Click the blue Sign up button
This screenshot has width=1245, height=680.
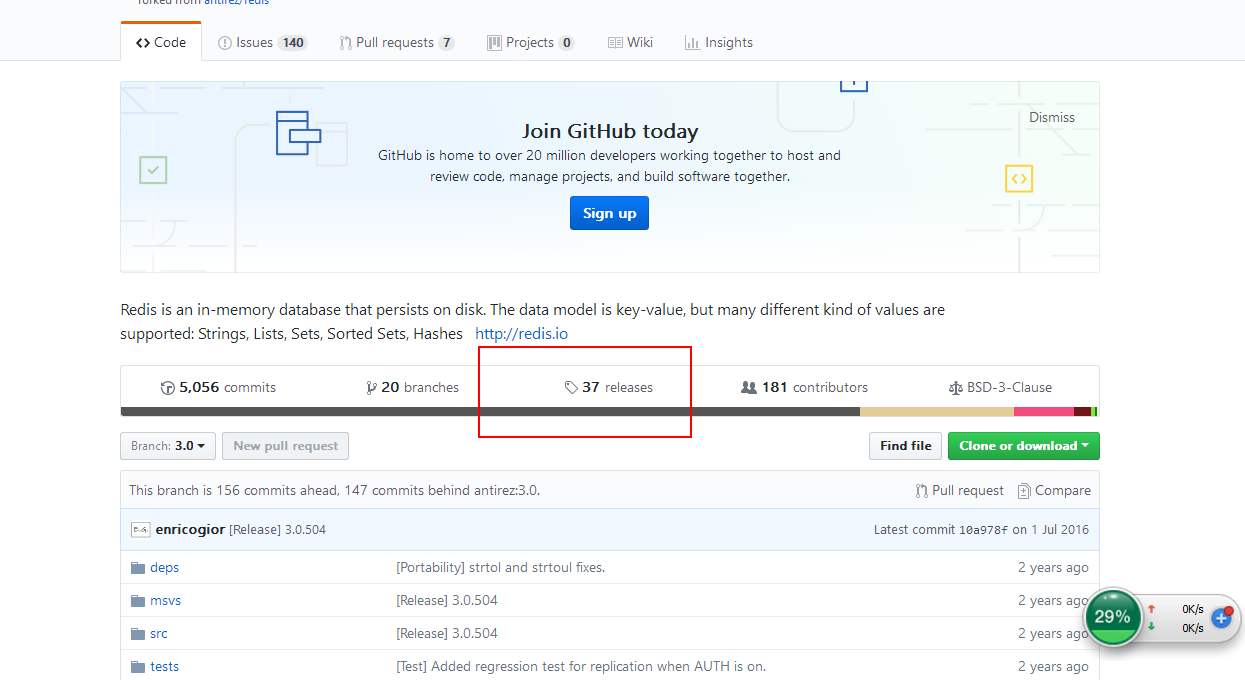609,213
